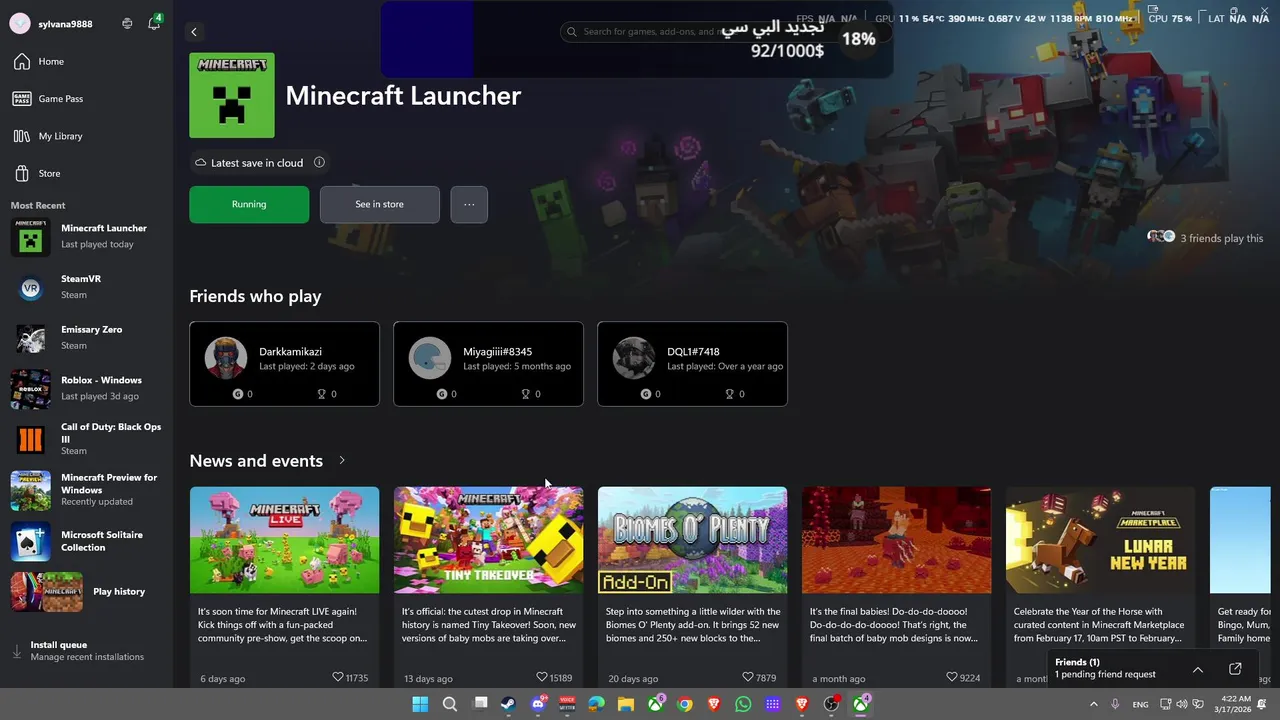
Task: Click the Latest save in cloud info icon
Action: (319, 162)
